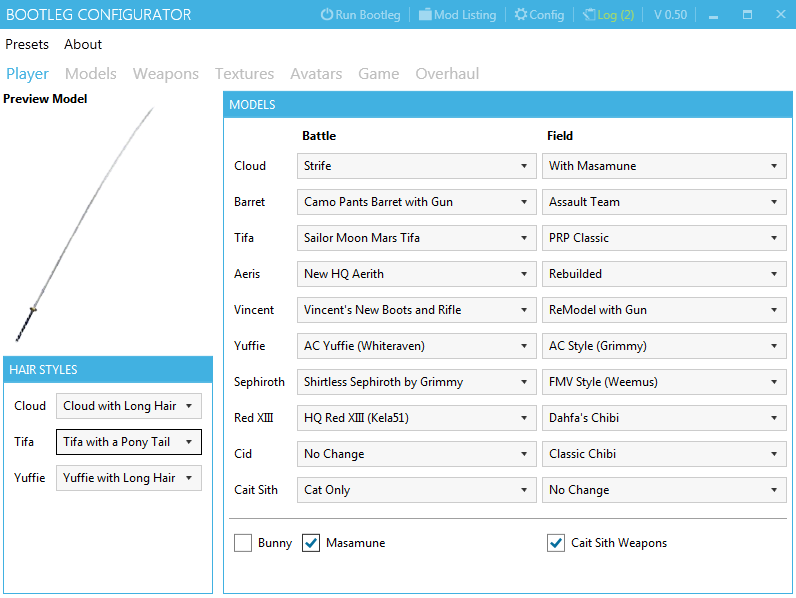Viewport: 796px width, 598px height.
Task: Open Tifa hair style dropdown (Pony Tail)
Action: point(128,442)
